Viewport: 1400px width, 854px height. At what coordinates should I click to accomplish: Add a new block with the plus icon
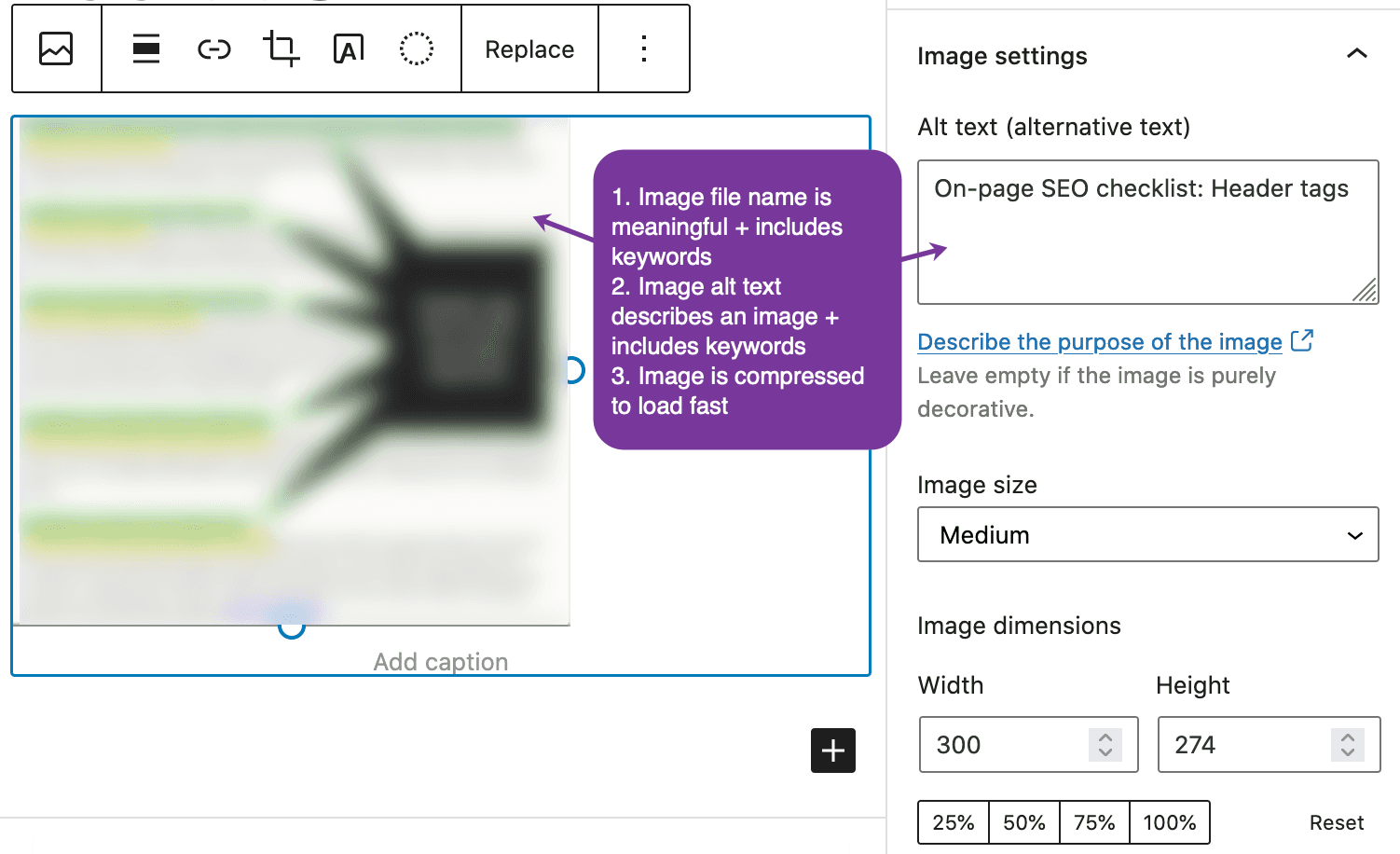[831, 751]
